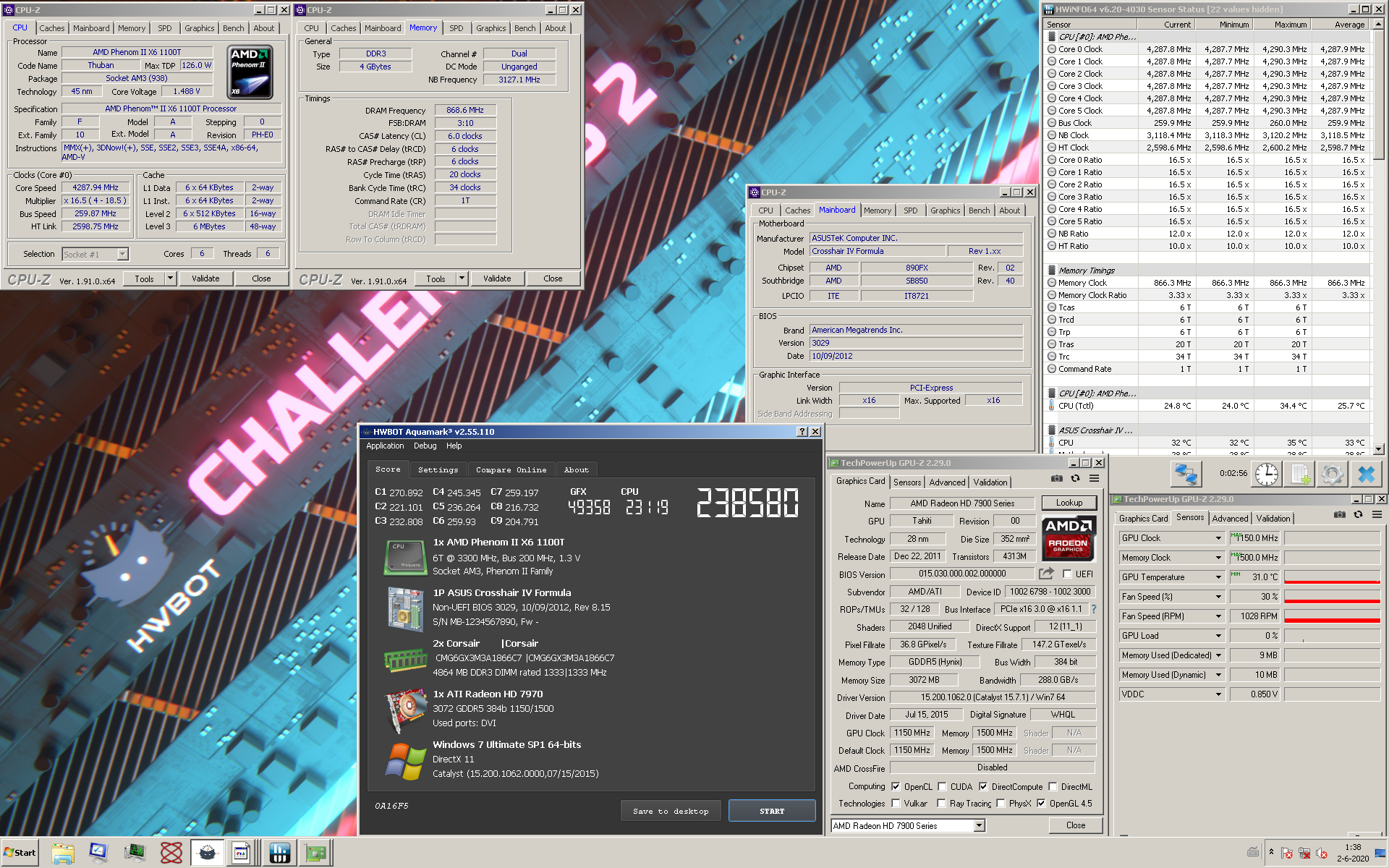Viewport: 1389px width, 868px height.
Task: Toggle OpenCL checkbox in GPU-Z
Action: [x=896, y=787]
